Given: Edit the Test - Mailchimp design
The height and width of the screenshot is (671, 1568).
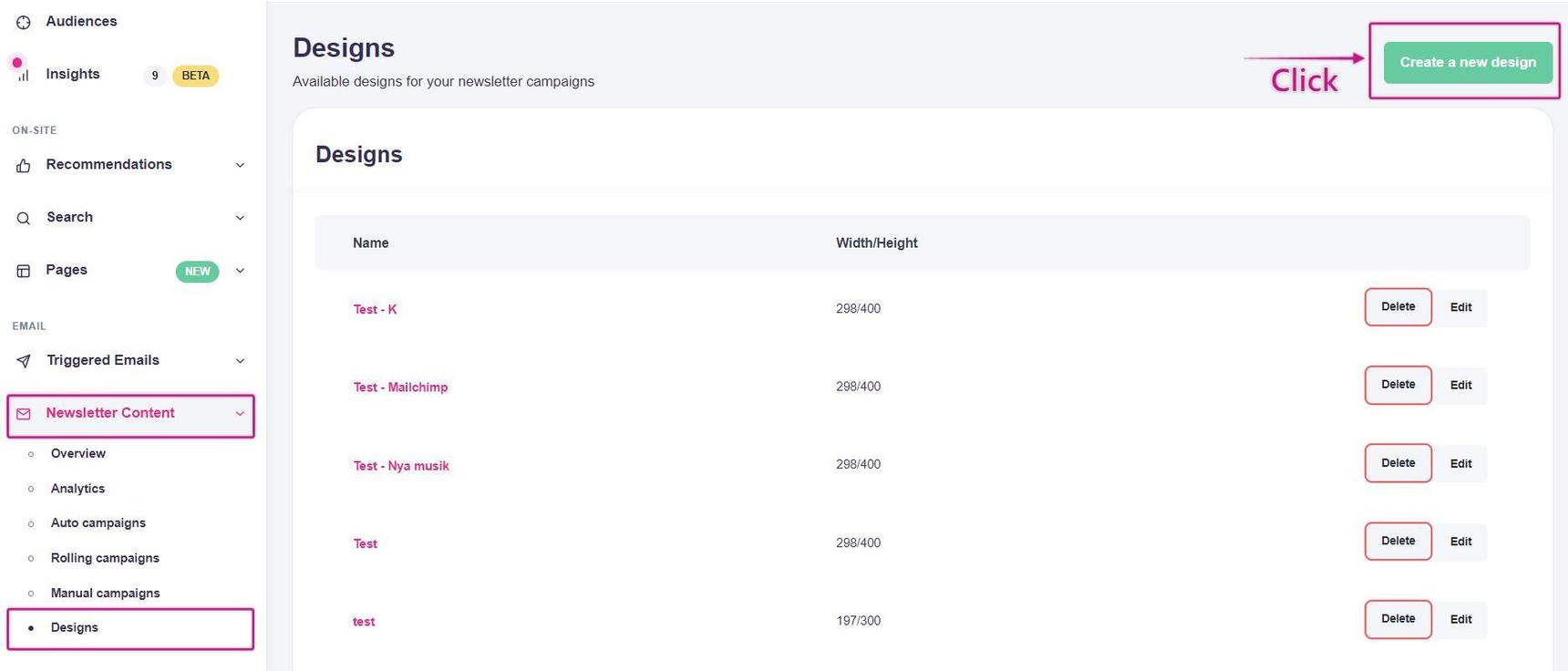Looking at the screenshot, I should coord(1460,385).
